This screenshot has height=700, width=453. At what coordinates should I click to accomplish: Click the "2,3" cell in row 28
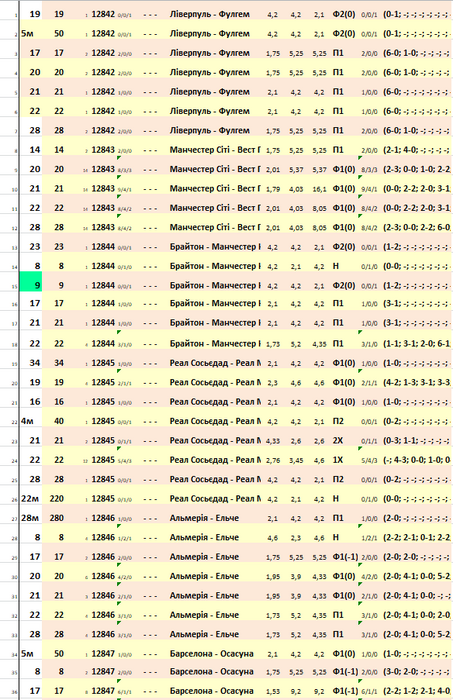296,538
